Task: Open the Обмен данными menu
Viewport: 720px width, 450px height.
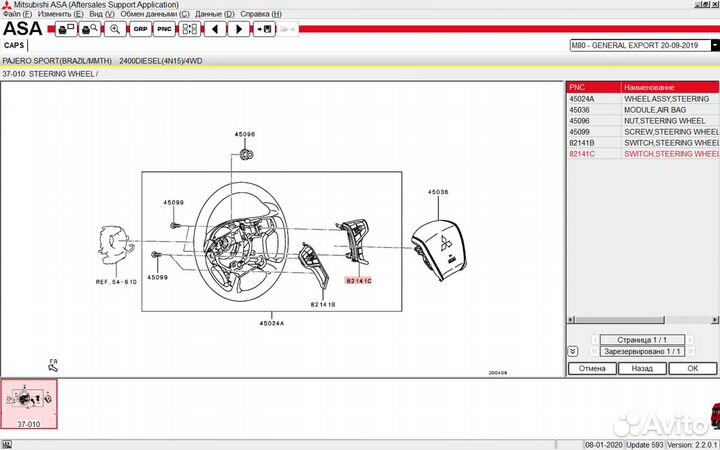Action: coord(154,15)
